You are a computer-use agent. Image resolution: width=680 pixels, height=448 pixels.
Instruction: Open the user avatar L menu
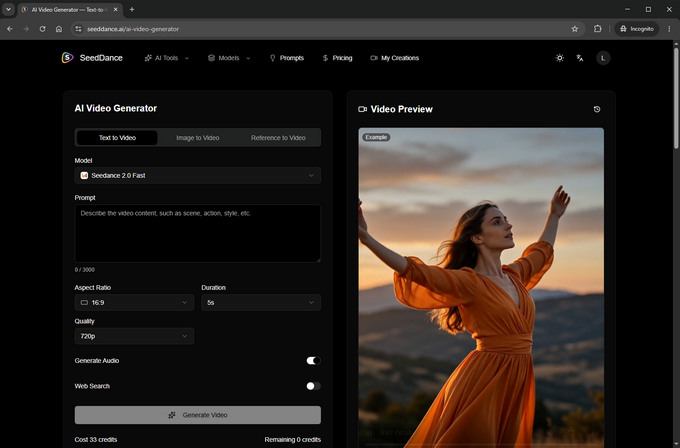(603, 58)
